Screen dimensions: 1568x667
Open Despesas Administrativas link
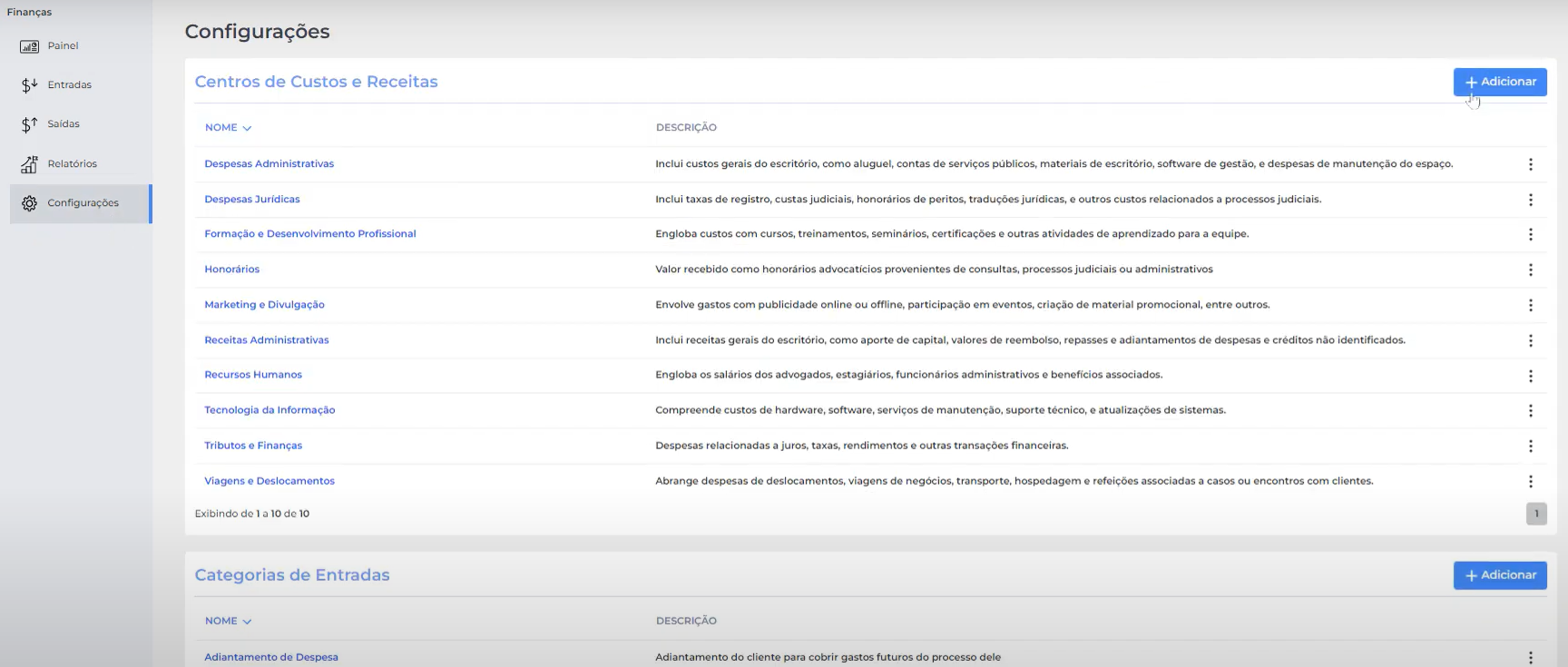click(269, 164)
